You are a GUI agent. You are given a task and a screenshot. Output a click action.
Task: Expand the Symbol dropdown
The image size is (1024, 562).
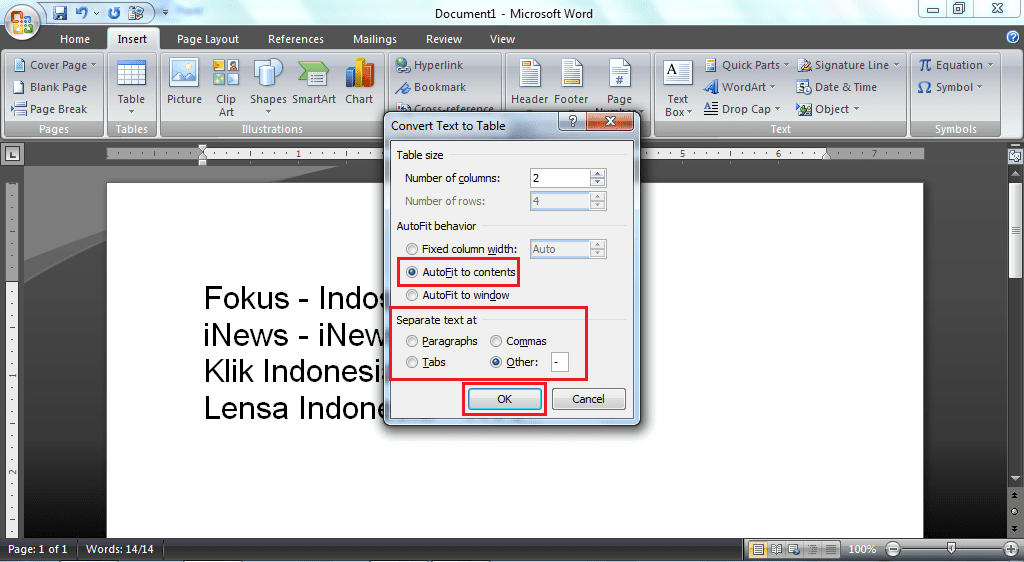[979, 87]
